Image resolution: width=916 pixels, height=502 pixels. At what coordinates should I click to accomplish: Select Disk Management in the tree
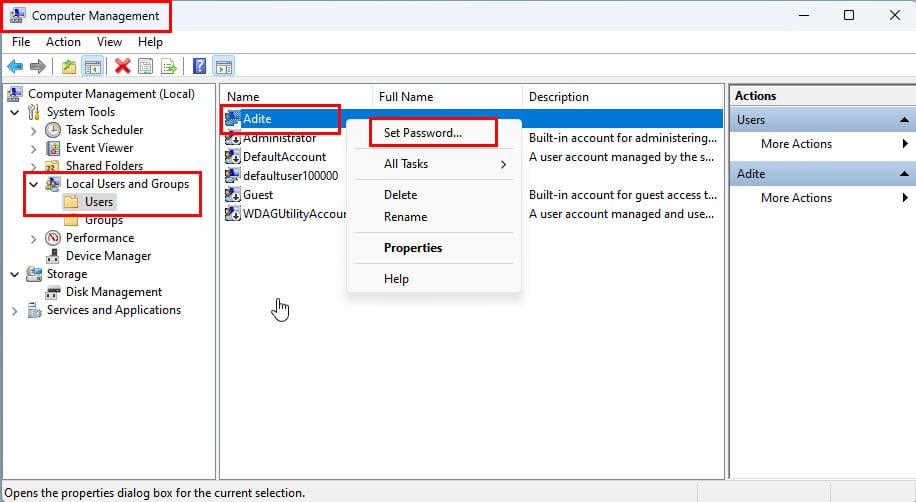tap(114, 292)
